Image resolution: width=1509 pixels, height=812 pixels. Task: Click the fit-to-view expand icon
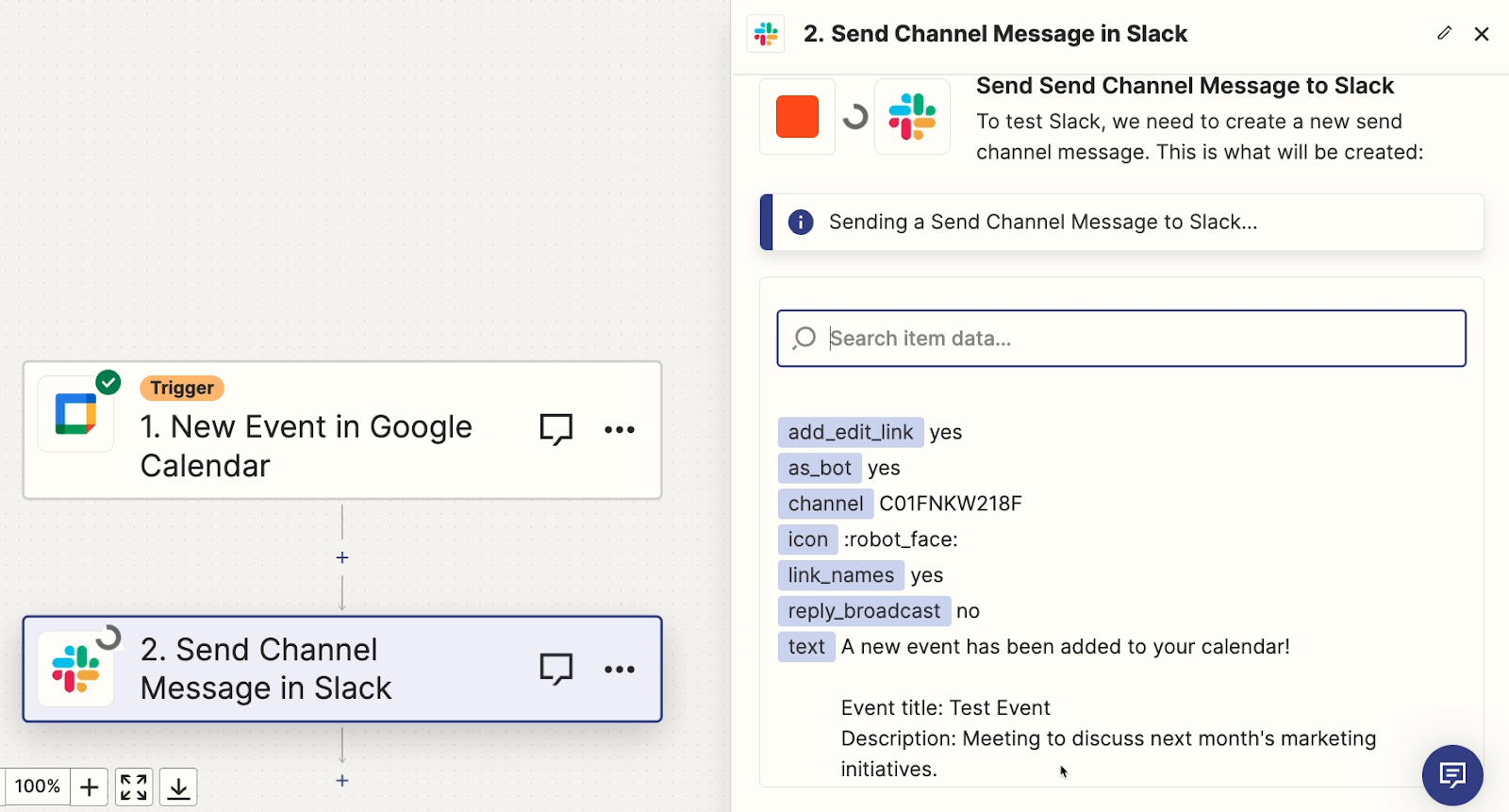pos(134,787)
